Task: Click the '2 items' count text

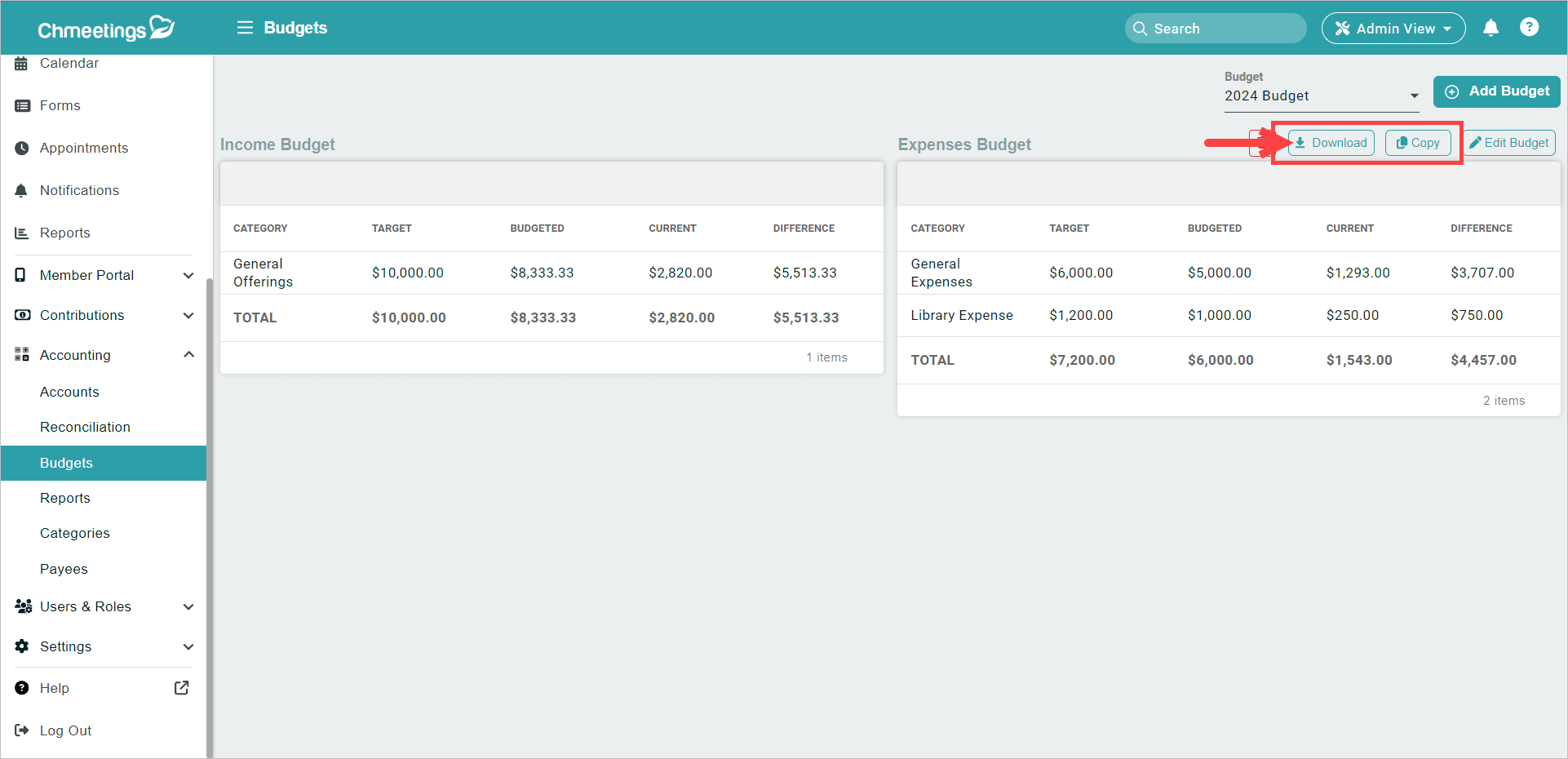Action: click(1504, 401)
